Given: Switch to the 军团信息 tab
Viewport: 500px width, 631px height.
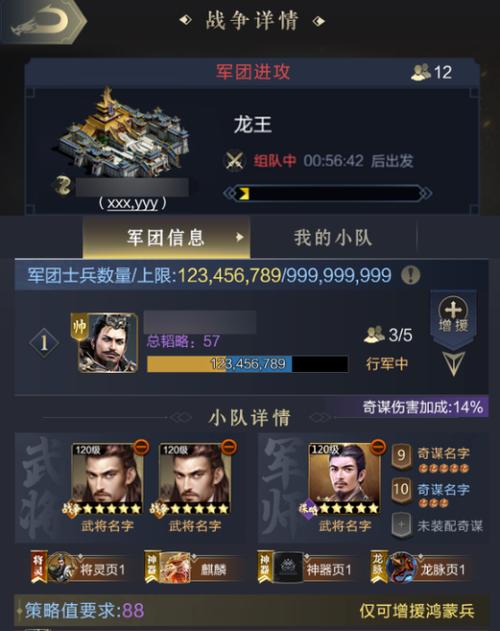Looking at the screenshot, I should tap(166, 237).
